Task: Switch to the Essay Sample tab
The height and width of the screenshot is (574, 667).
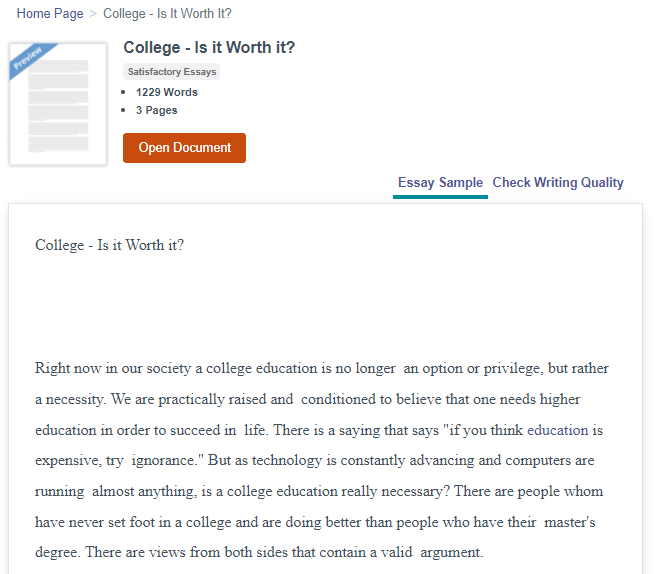Action: [x=440, y=183]
